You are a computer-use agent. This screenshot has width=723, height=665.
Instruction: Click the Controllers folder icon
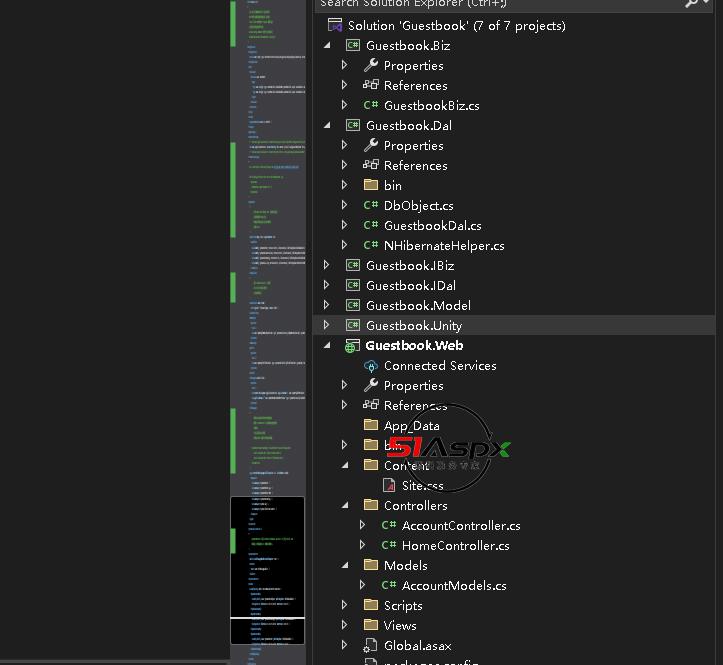pyautogui.click(x=370, y=505)
